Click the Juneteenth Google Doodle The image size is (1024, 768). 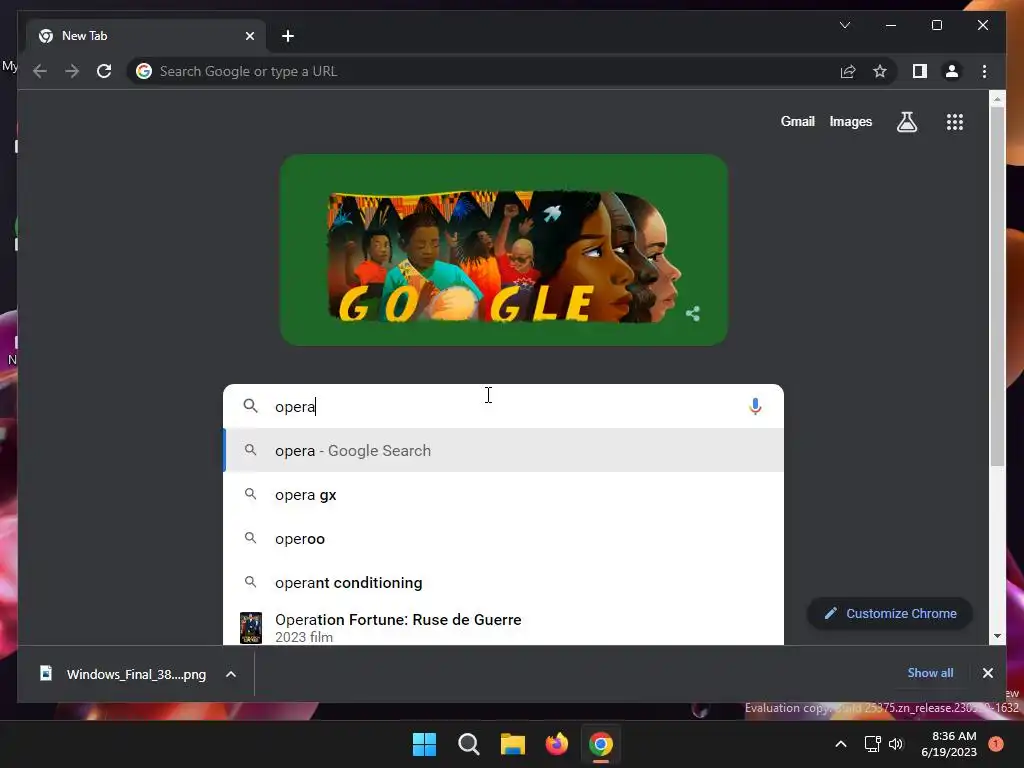[x=504, y=250]
